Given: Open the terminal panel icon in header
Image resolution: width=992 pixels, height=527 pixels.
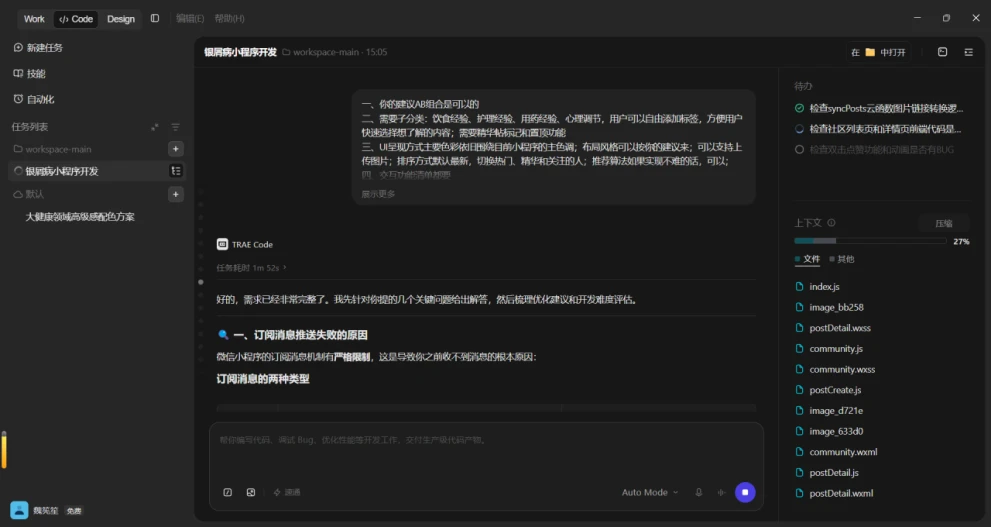Looking at the screenshot, I should pos(943,52).
